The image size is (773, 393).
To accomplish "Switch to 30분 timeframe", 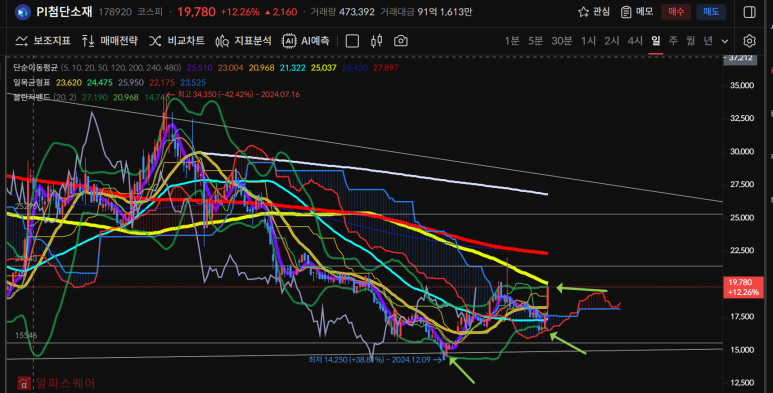I will click(x=562, y=41).
